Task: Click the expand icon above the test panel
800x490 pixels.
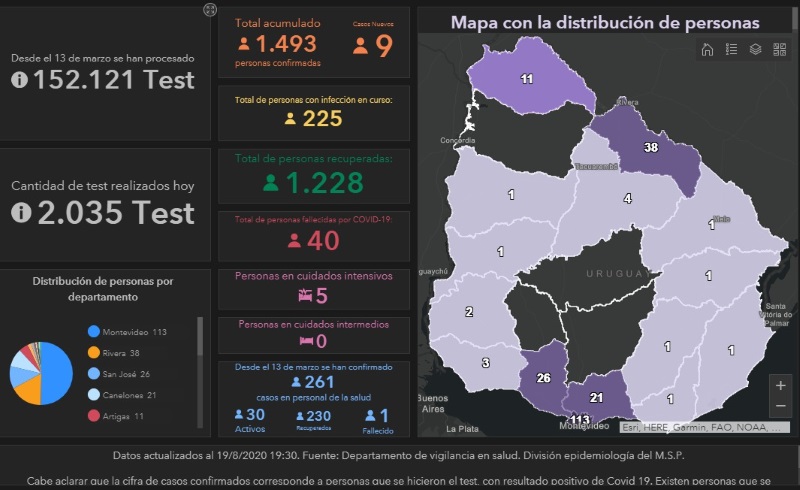Action: coord(210,10)
